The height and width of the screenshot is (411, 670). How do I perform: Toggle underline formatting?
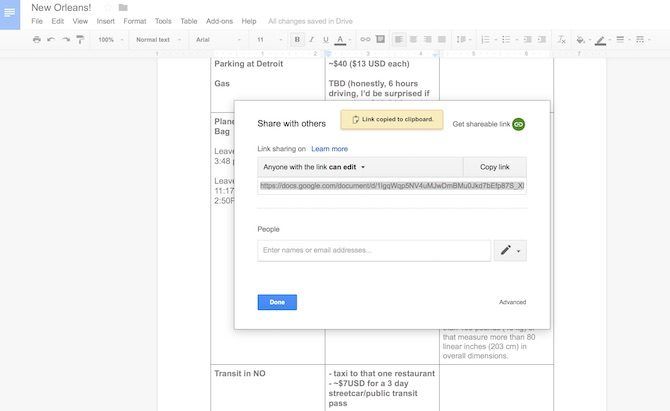tap(325, 40)
